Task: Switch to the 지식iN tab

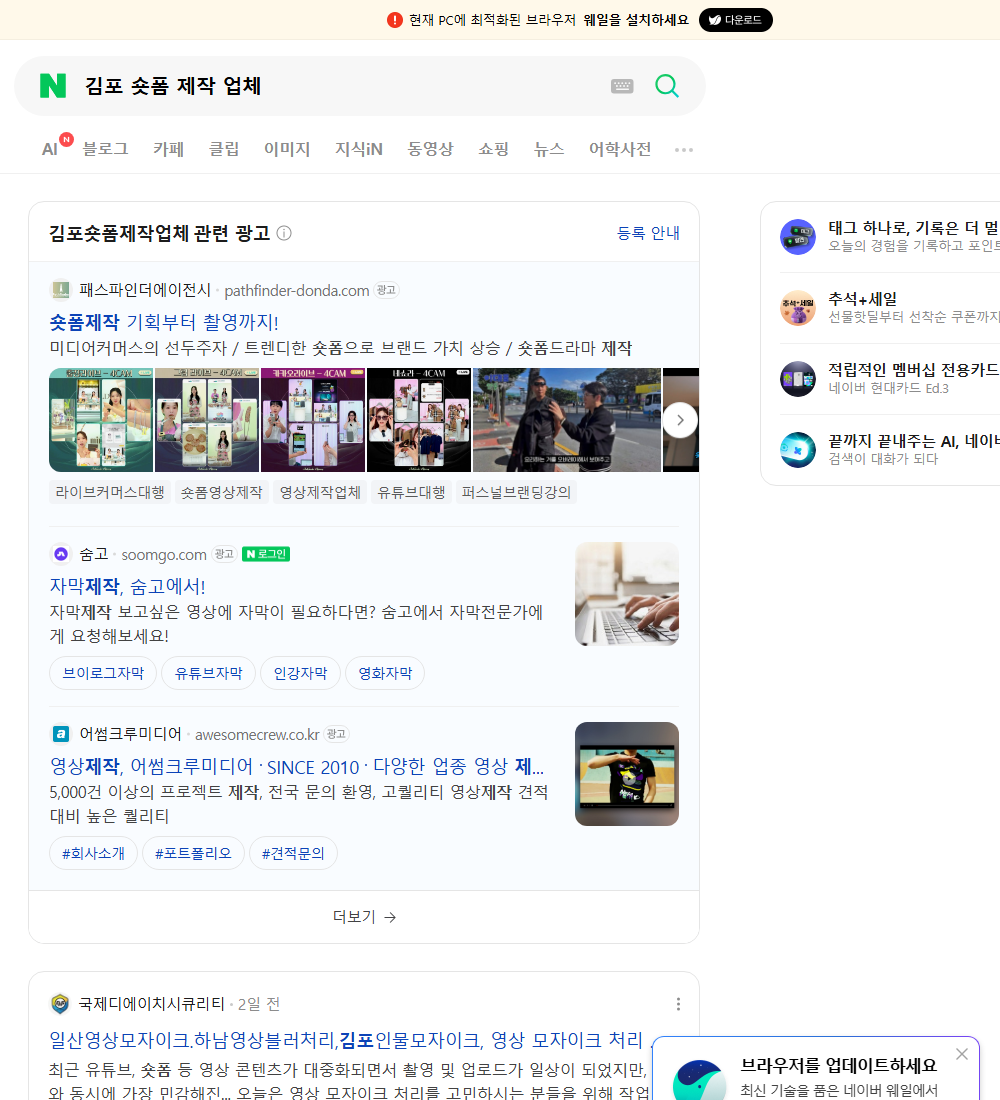Action: coord(359,149)
